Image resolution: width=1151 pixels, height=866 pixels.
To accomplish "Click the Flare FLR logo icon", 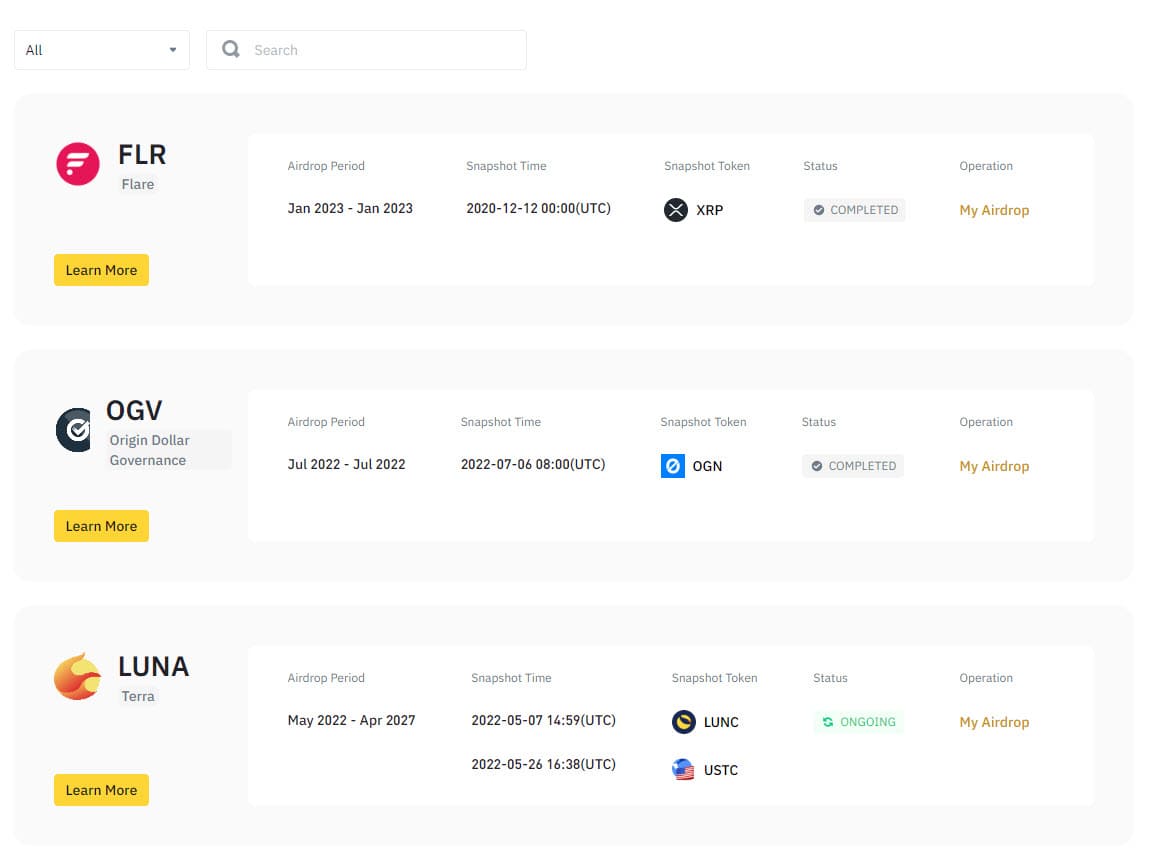I will pyautogui.click(x=78, y=164).
